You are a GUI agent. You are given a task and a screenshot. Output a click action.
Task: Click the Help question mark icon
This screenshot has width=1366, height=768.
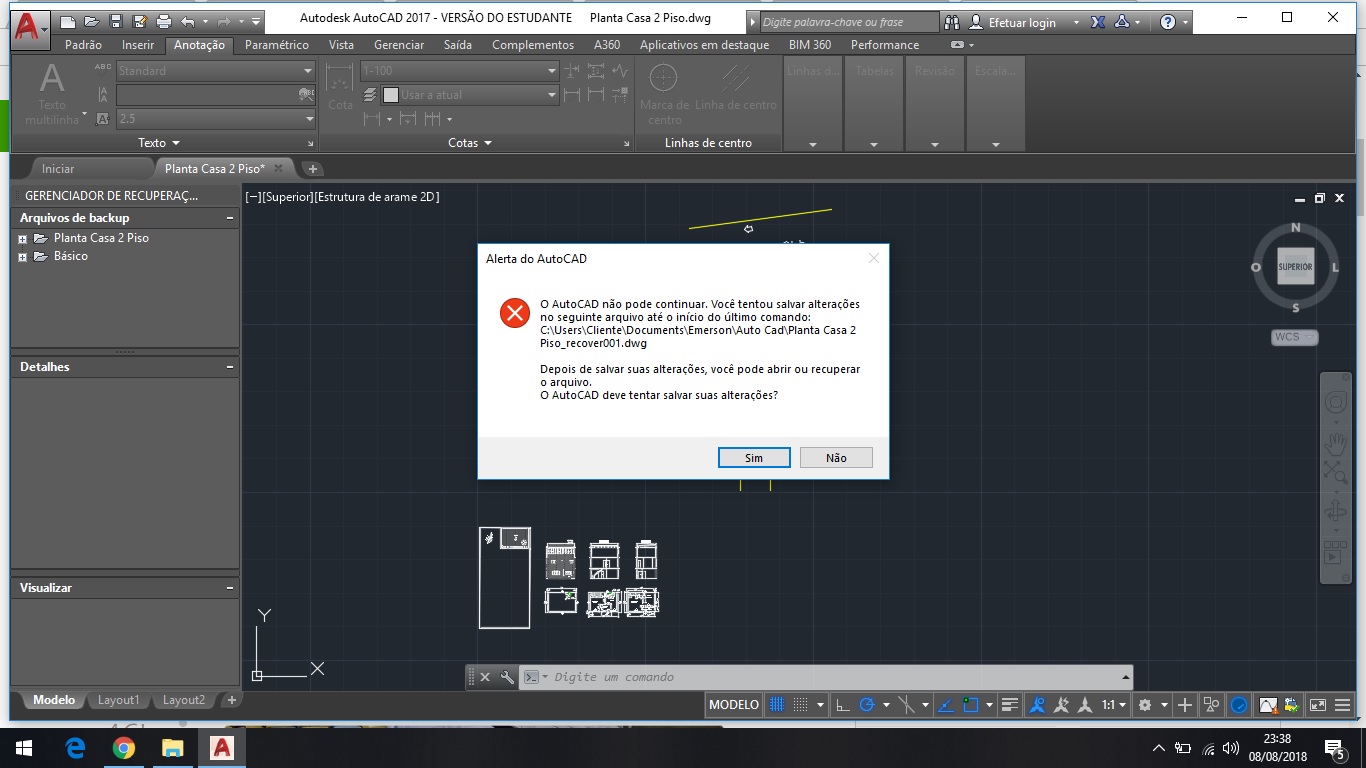(1167, 22)
